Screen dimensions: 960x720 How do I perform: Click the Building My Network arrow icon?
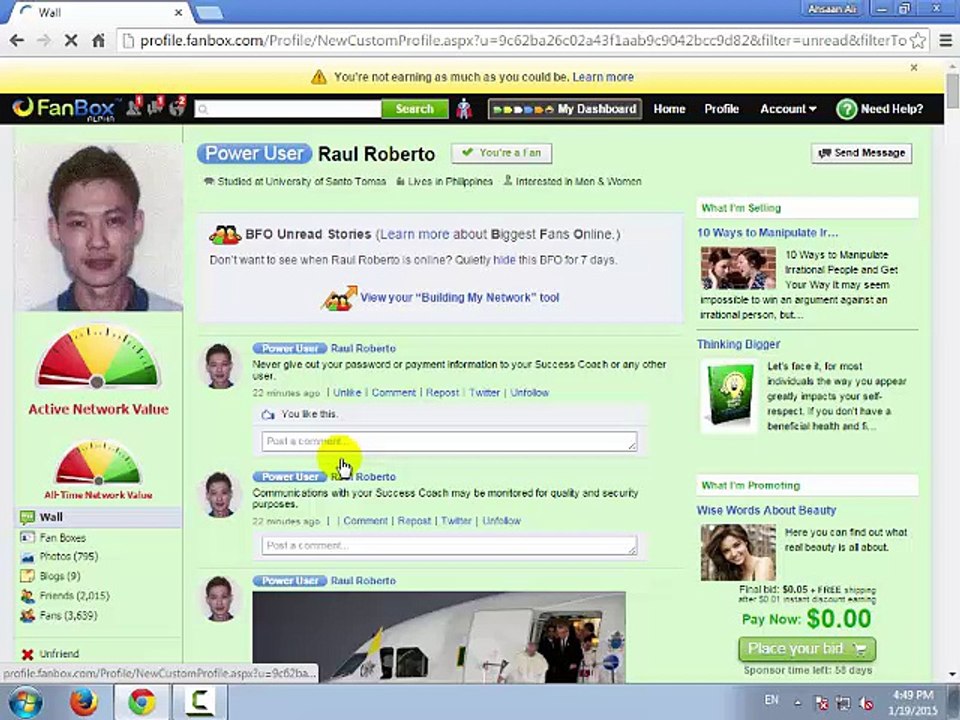coord(339,298)
